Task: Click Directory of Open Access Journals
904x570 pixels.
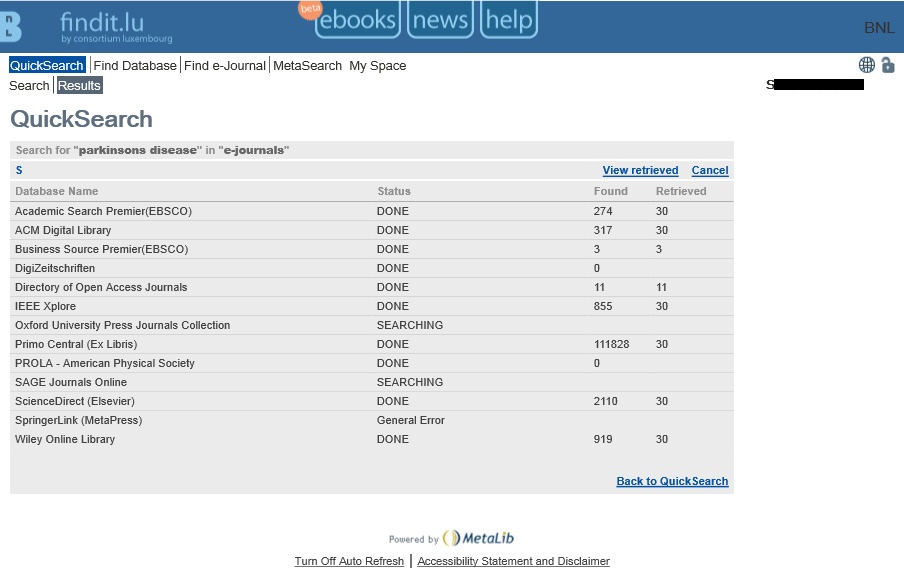Action: coord(101,287)
